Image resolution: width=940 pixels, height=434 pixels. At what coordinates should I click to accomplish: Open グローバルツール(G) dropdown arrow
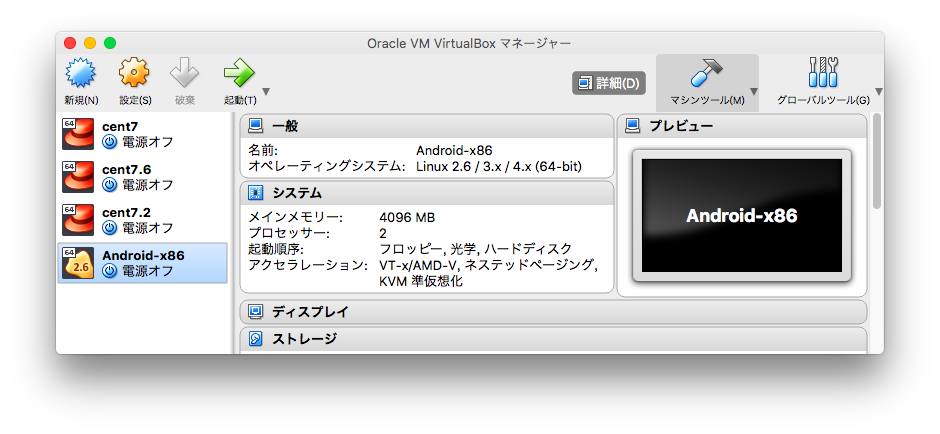879,92
